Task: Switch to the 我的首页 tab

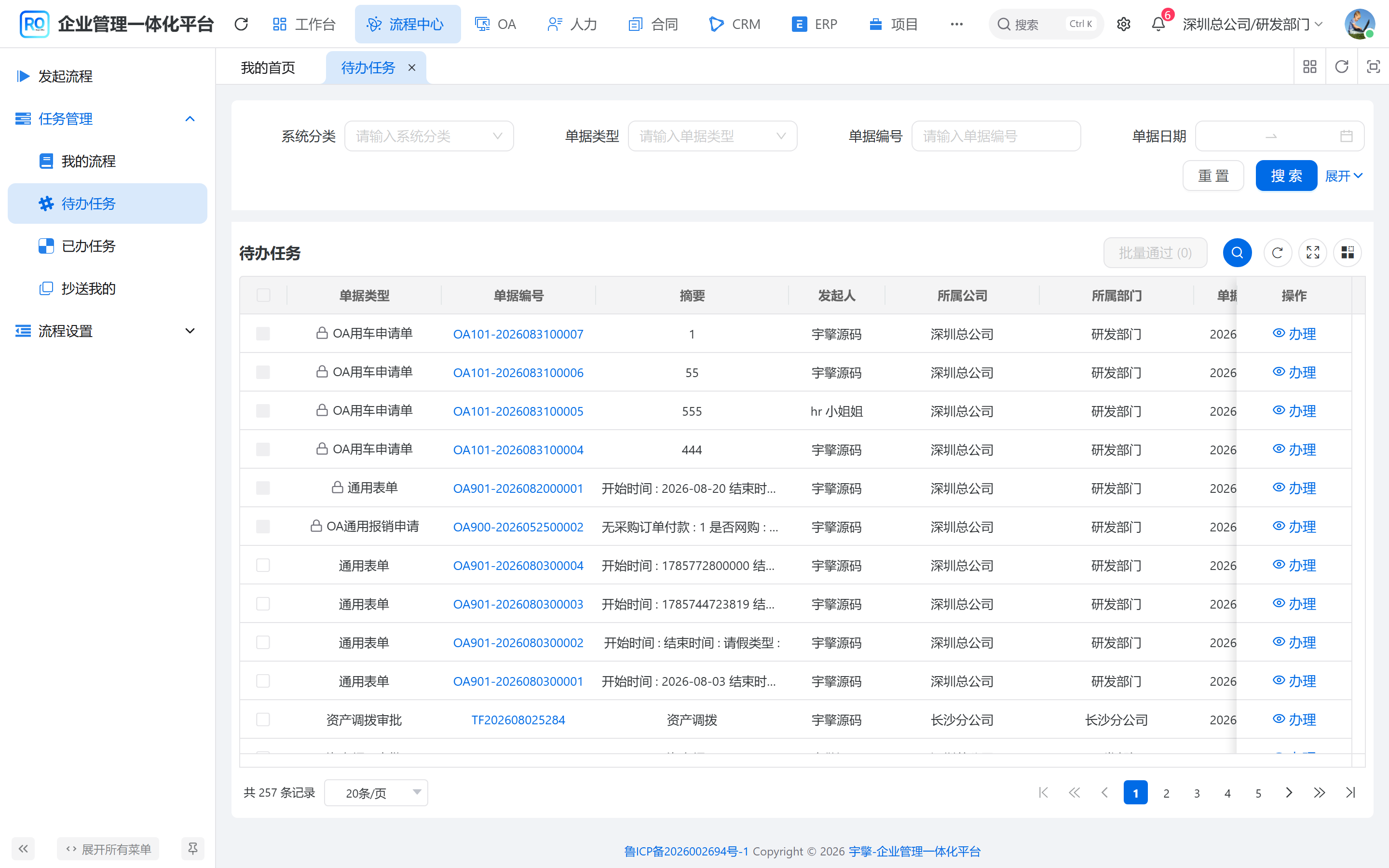Action: [x=268, y=68]
